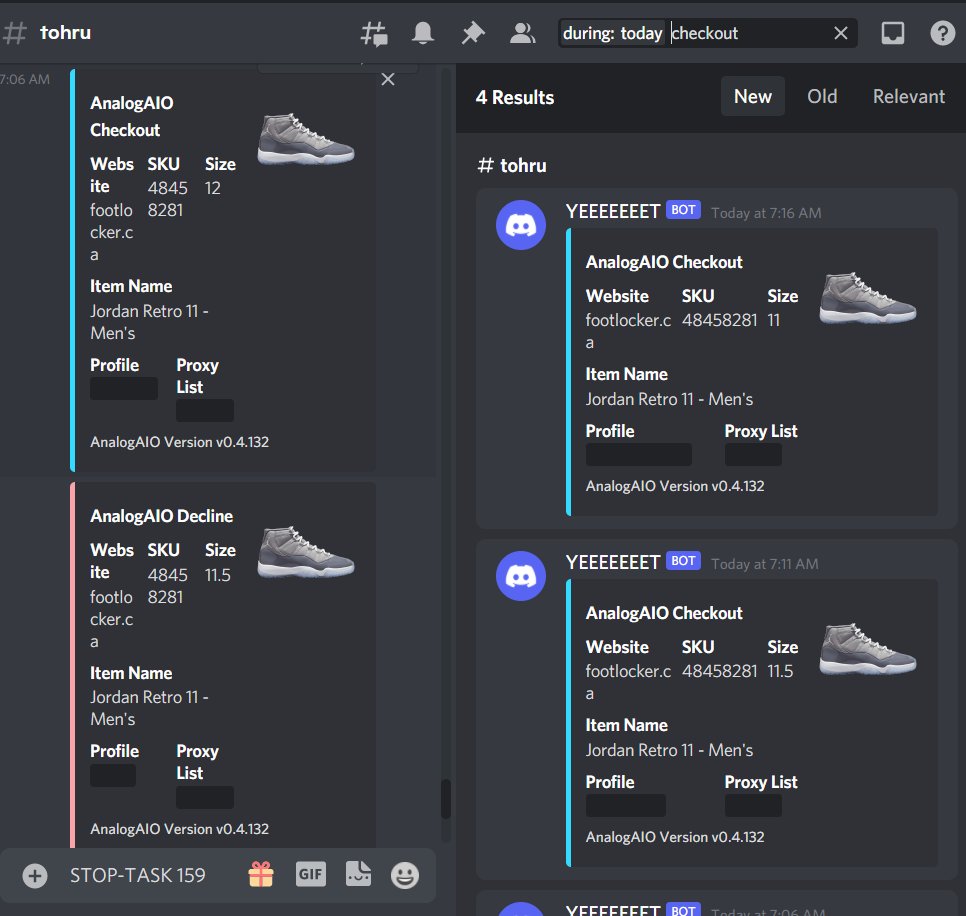Sort search results by Relevant

908,96
